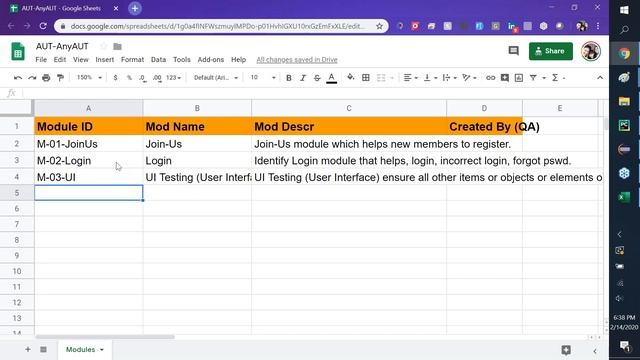Open Excel from the taskbar
Image resolution: width=640 pixels, height=360 pixels.
[x=624, y=198]
